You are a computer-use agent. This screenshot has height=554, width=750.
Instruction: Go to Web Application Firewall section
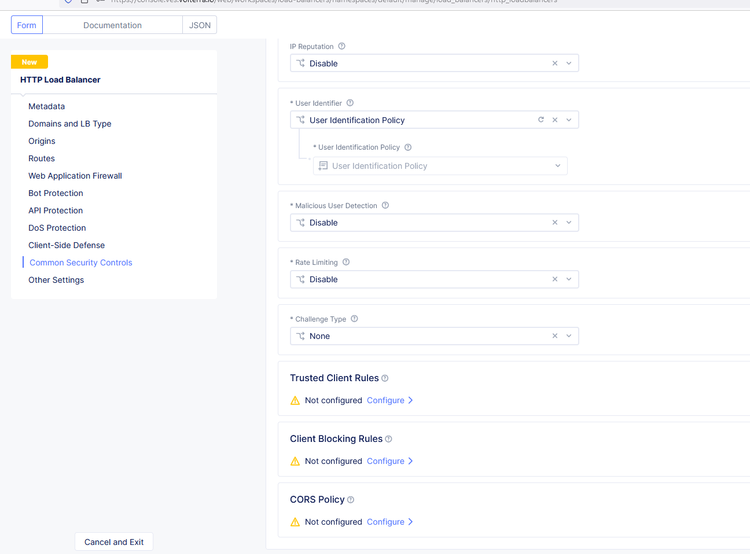point(75,176)
